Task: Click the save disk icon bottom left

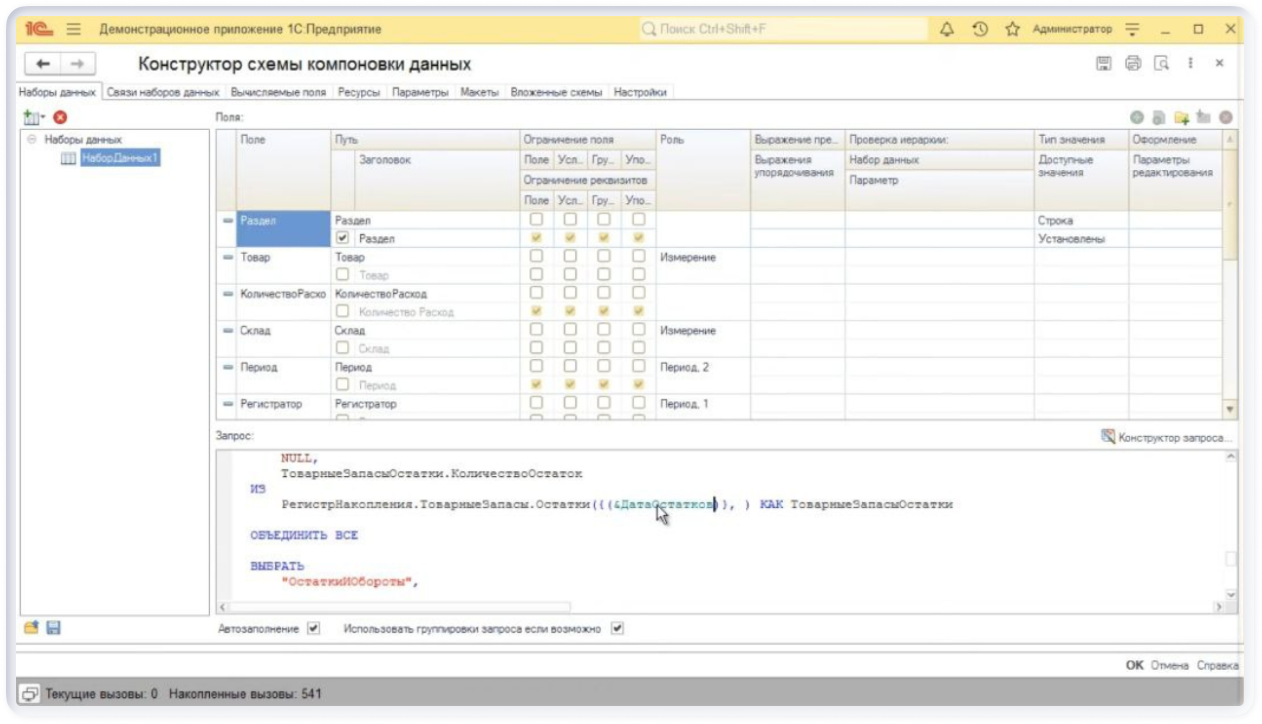Action: pos(54,628)
